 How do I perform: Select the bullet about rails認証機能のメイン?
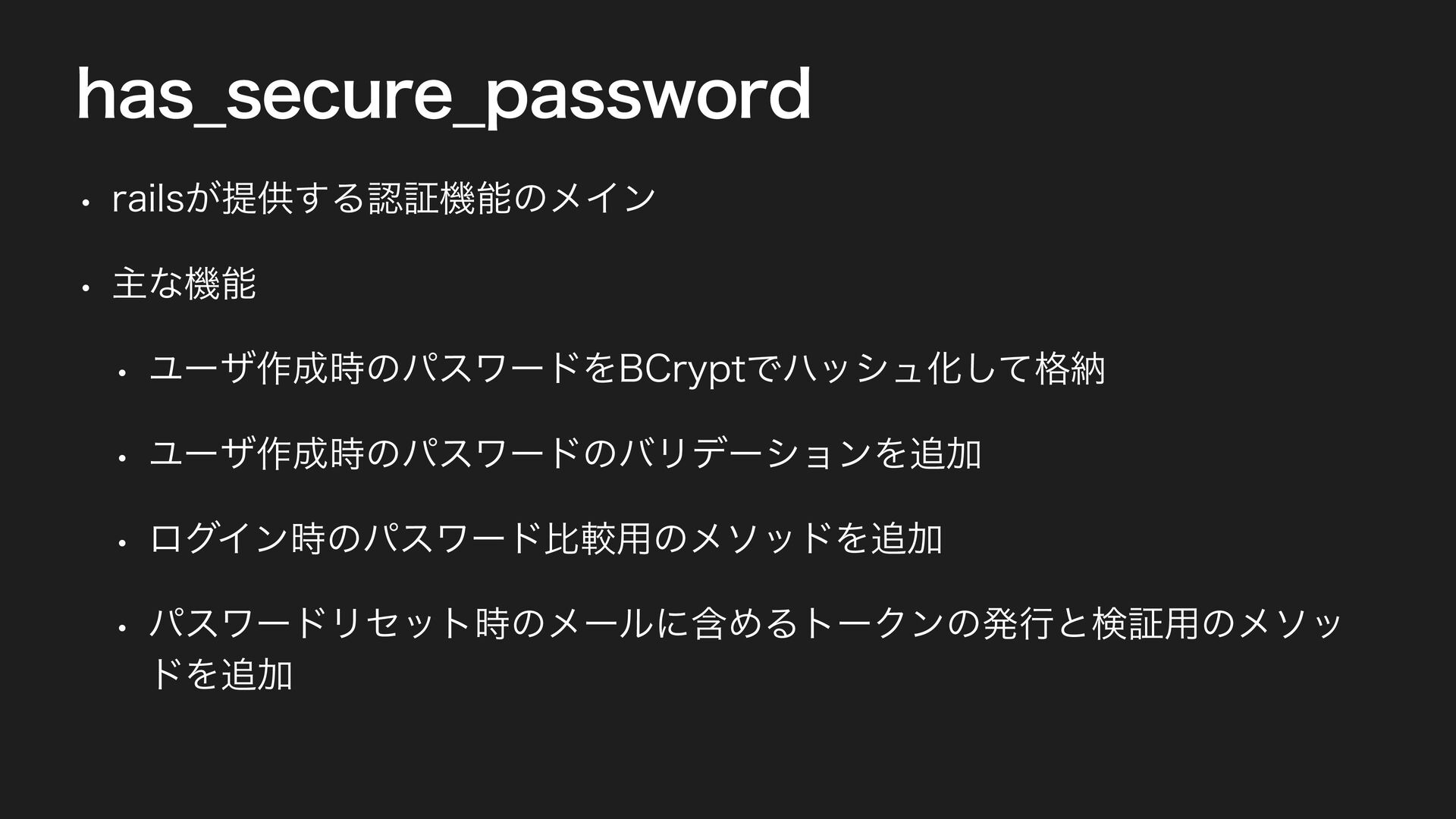(x=384, y=199)
